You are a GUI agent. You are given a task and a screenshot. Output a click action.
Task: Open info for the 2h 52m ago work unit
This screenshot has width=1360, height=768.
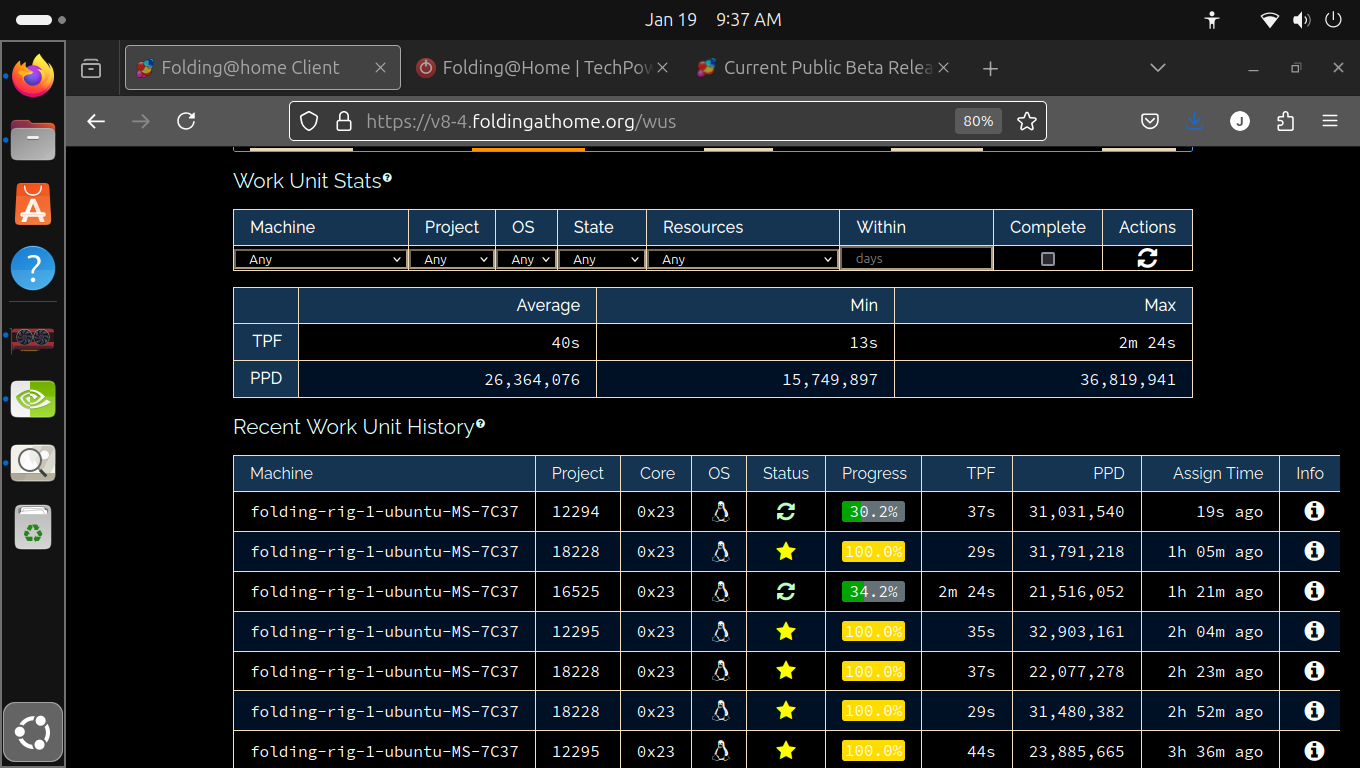pos(1314,711)
